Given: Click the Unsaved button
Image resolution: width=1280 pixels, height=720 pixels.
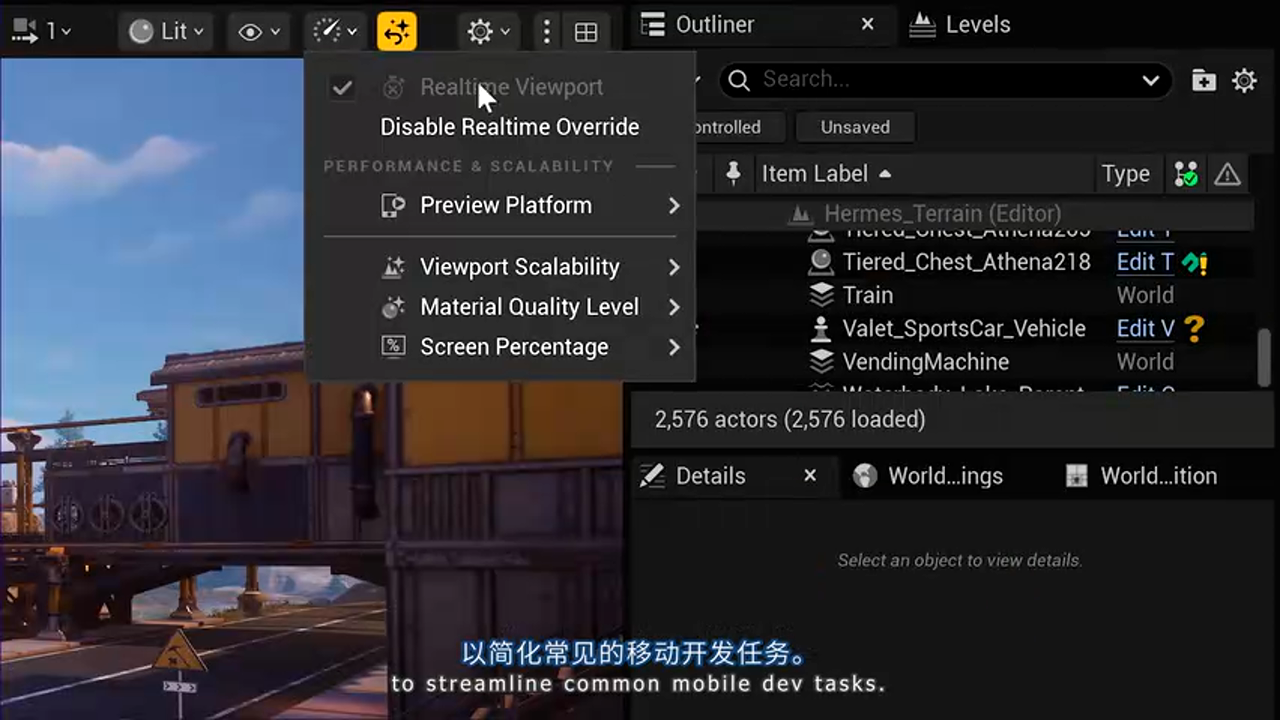Looking at the screenshot, I should [854, 127].
